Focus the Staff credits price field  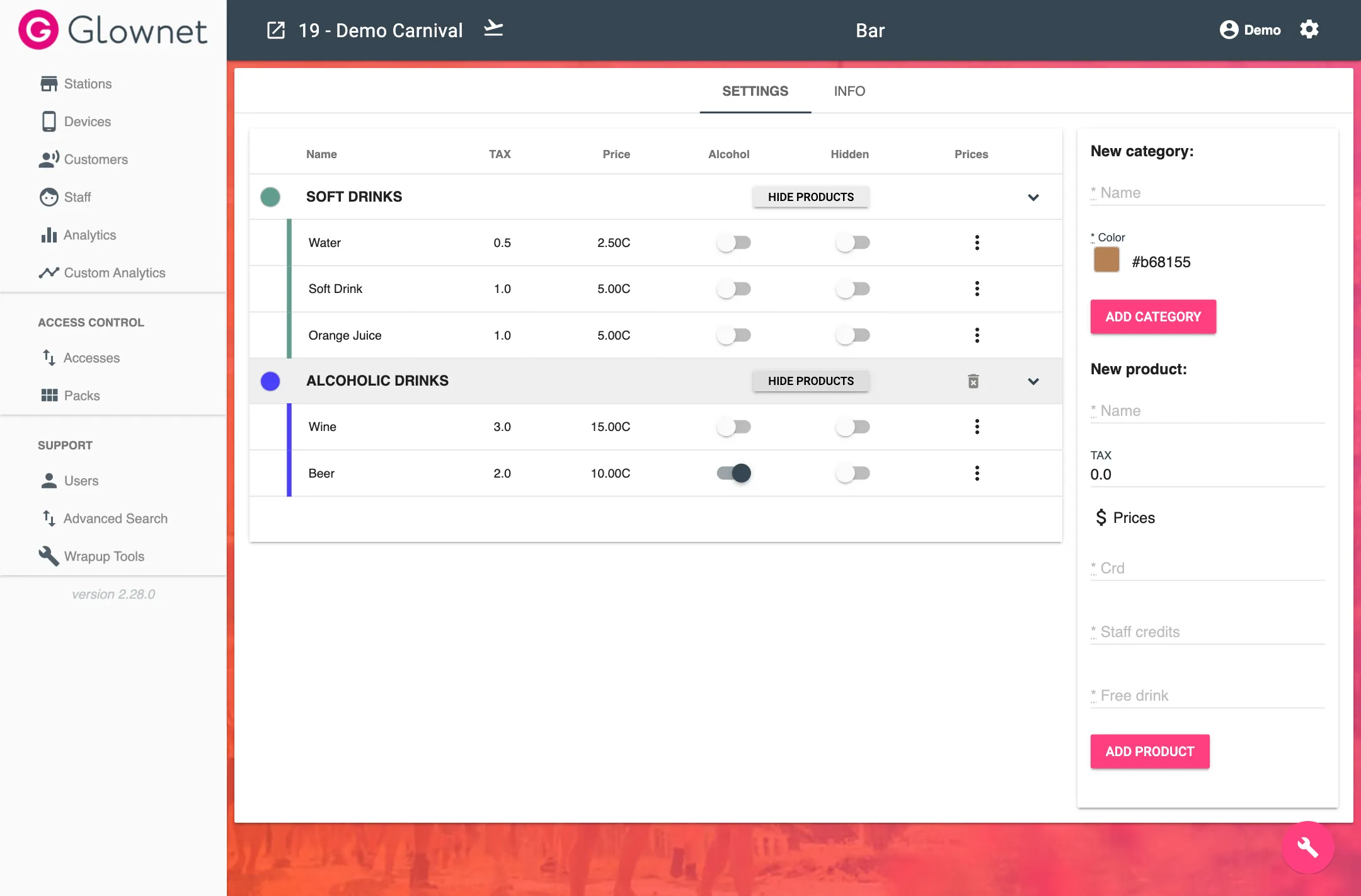(1207, 632)
